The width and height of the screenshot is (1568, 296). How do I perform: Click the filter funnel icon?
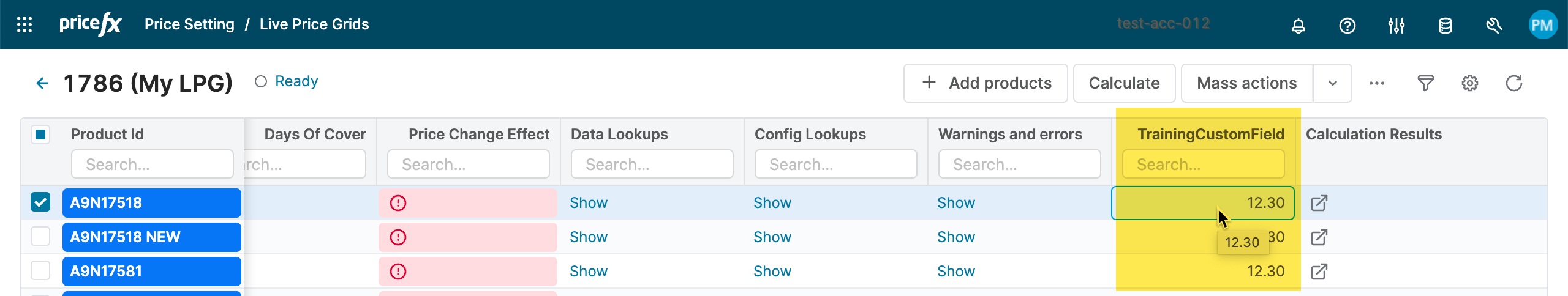[1425, 83]
